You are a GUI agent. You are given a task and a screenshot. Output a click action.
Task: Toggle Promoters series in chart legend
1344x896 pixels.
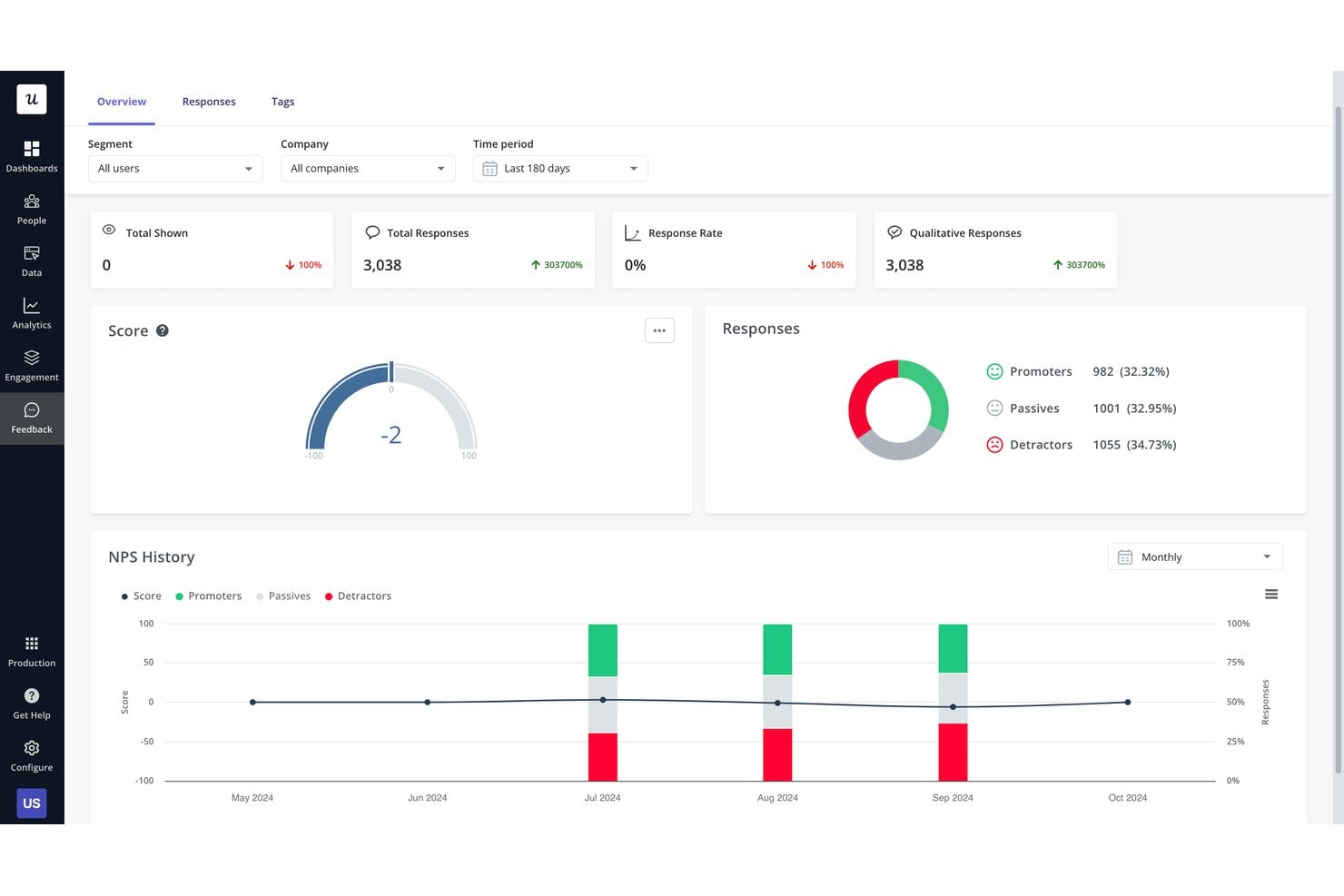[209, 596]
